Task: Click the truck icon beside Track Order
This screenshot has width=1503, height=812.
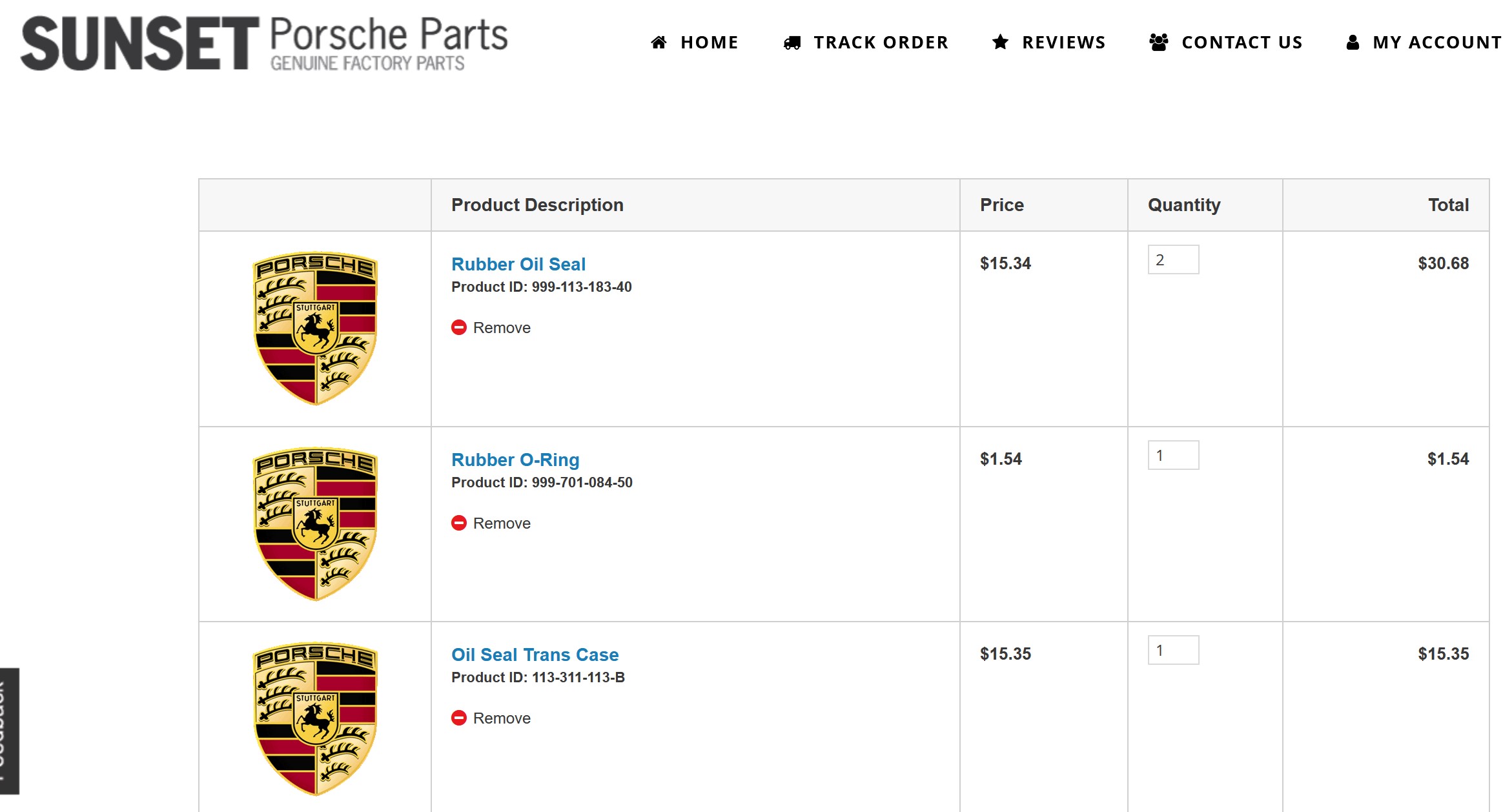Action: point(792,43)
